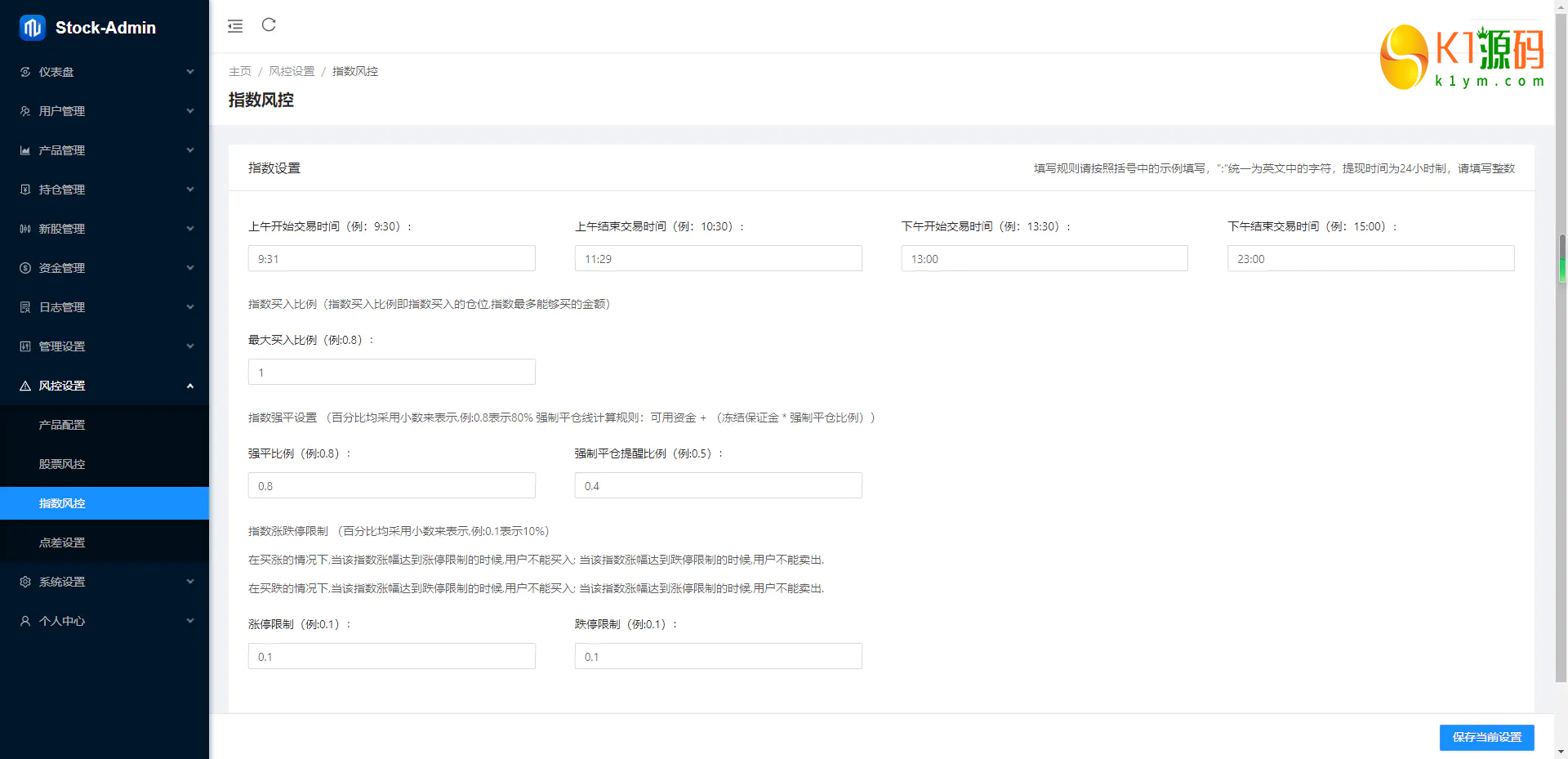Click the 上午开始交易时间 input field
The height and width of the screenshot is (759, 1568).
(392, 258)
